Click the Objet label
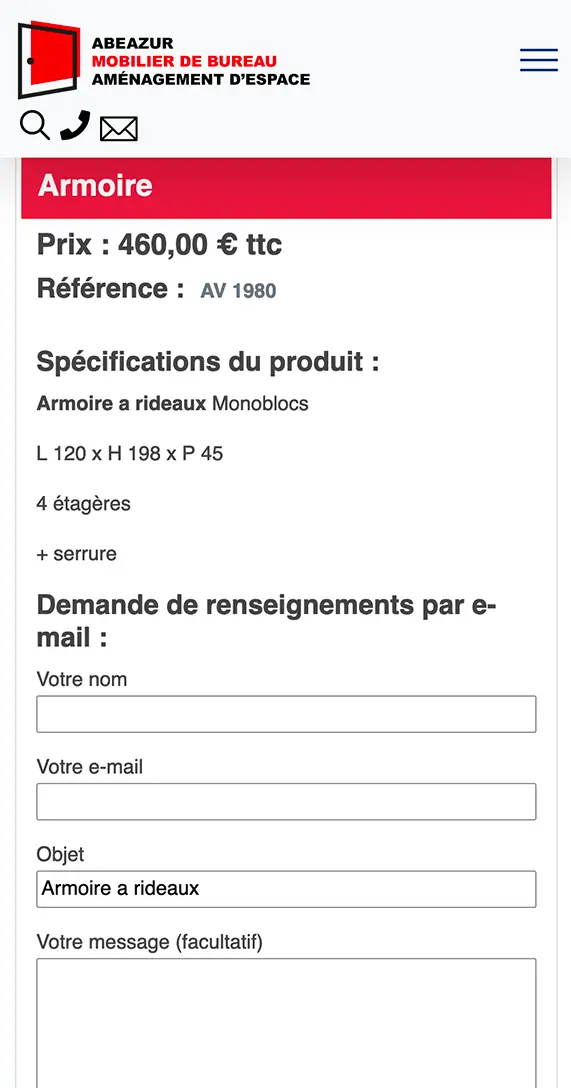The width and height of the screenshot is (571, 1088). pyautogui.click(x=60, y=854)
